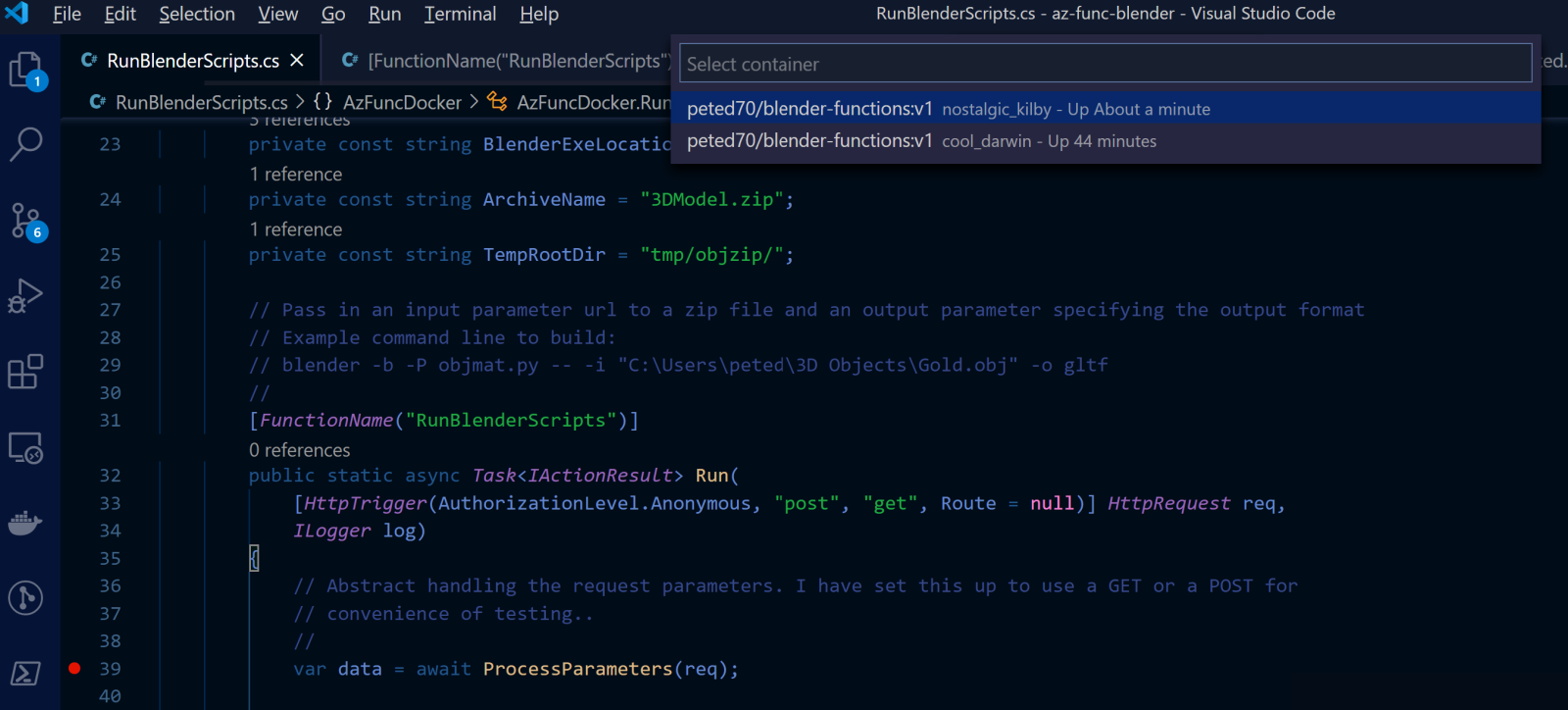Click the ILogger type on line 34
This screenshot has width=1568, height=710.
click(x=332, y=531)
